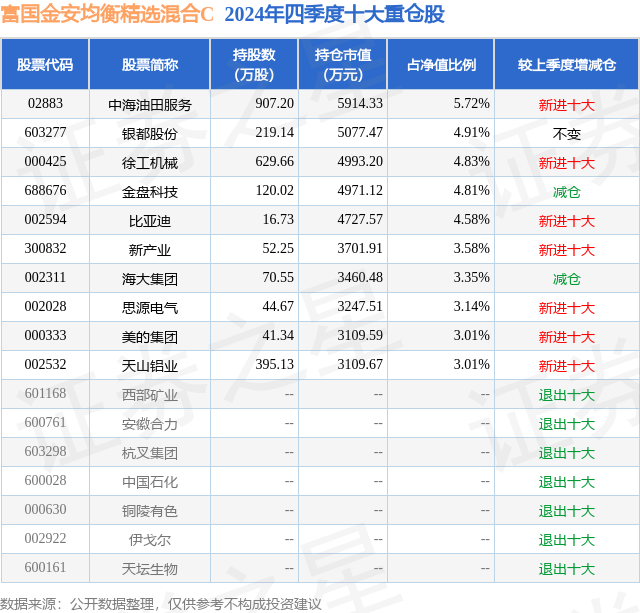The height and width of the screenshot is (613, 640).
Task: Click stock code 002922
Action: coord(45,538)
